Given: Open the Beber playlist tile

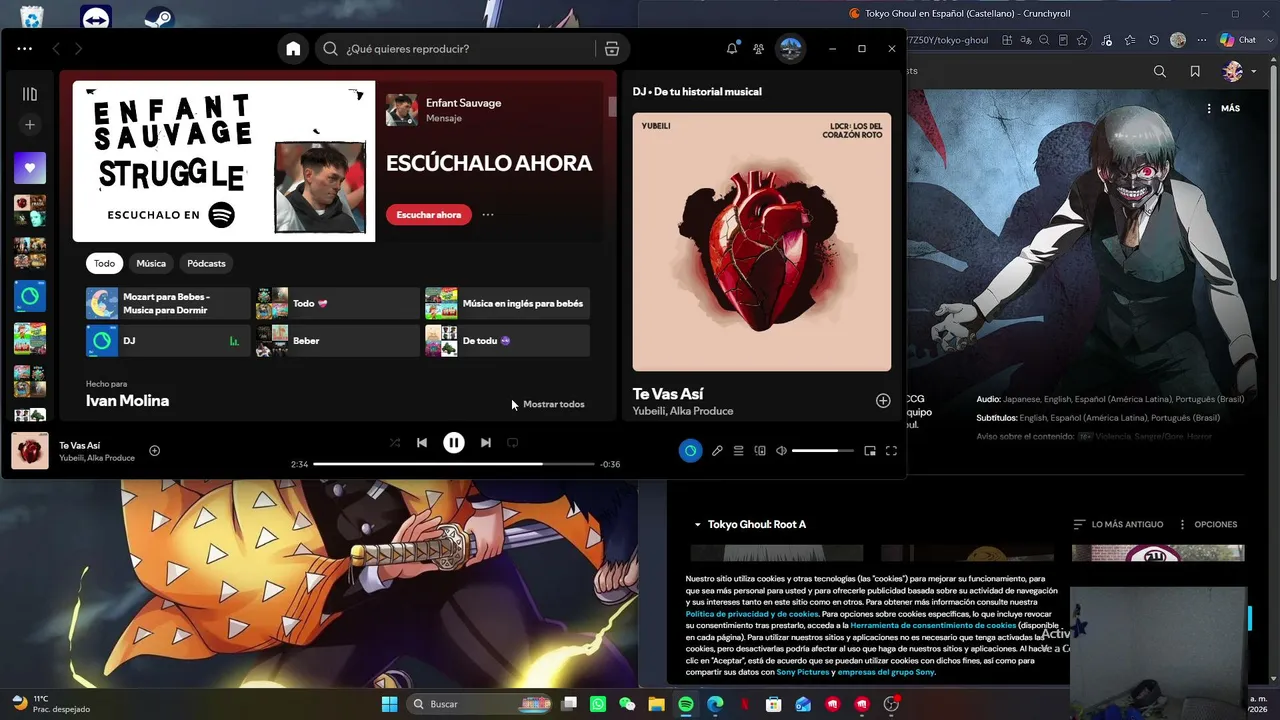Looking at the screenshot, I should click(x=338, y=340).
